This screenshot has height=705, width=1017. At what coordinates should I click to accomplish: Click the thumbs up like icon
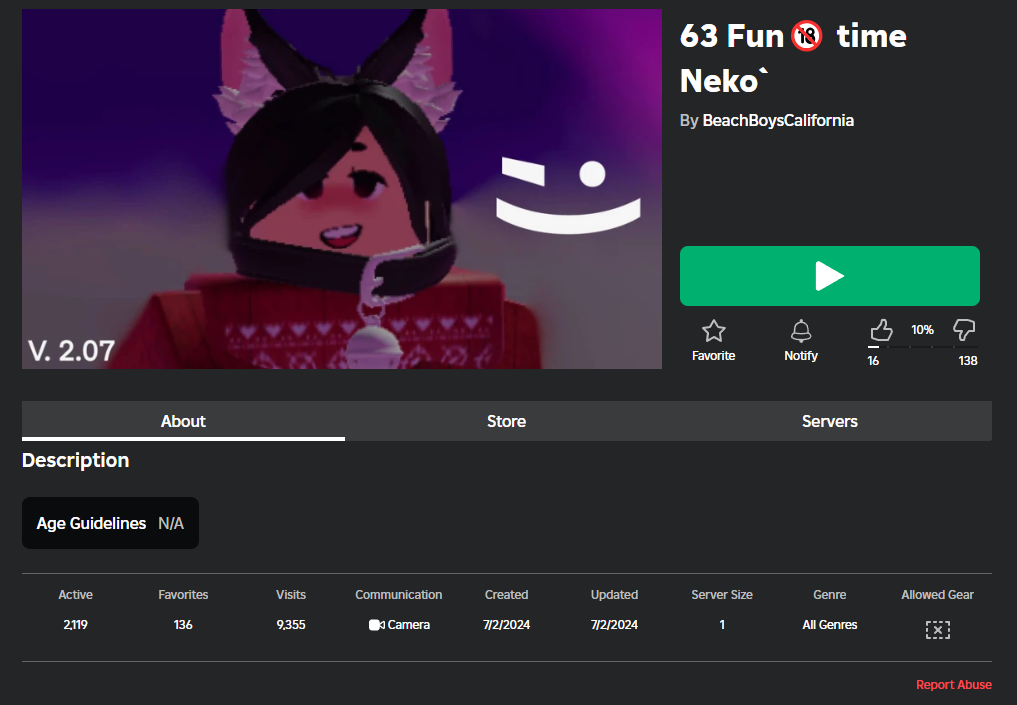click(880, 330)
